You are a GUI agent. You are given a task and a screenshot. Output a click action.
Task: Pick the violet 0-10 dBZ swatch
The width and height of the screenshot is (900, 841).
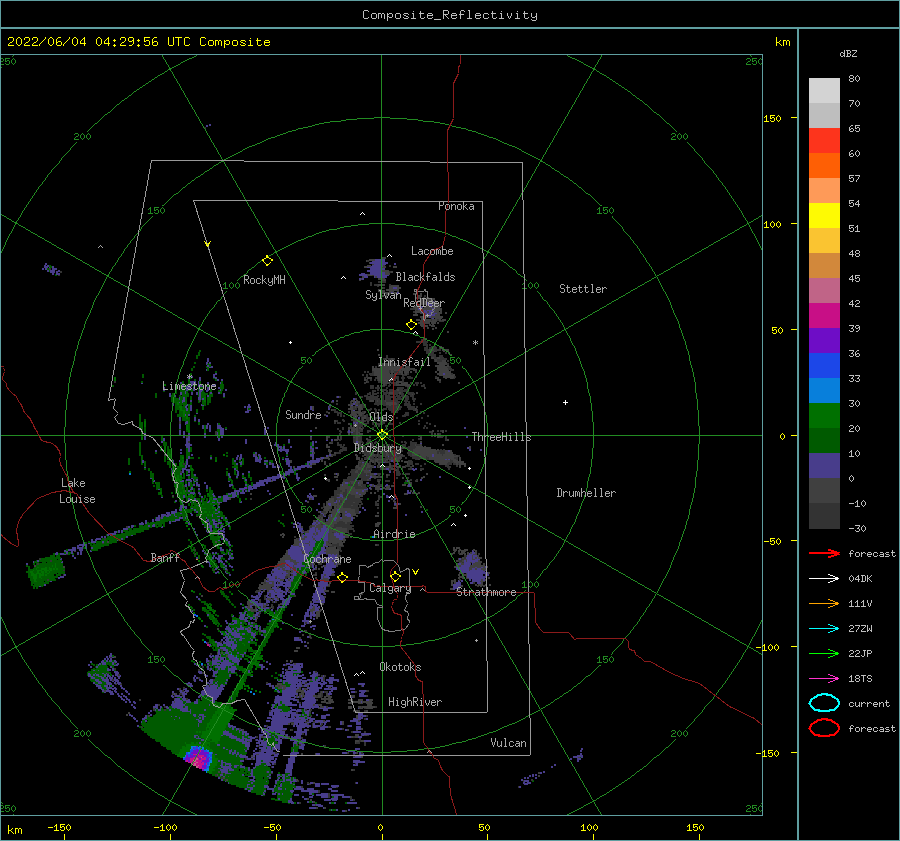click(x=824, y=465)
